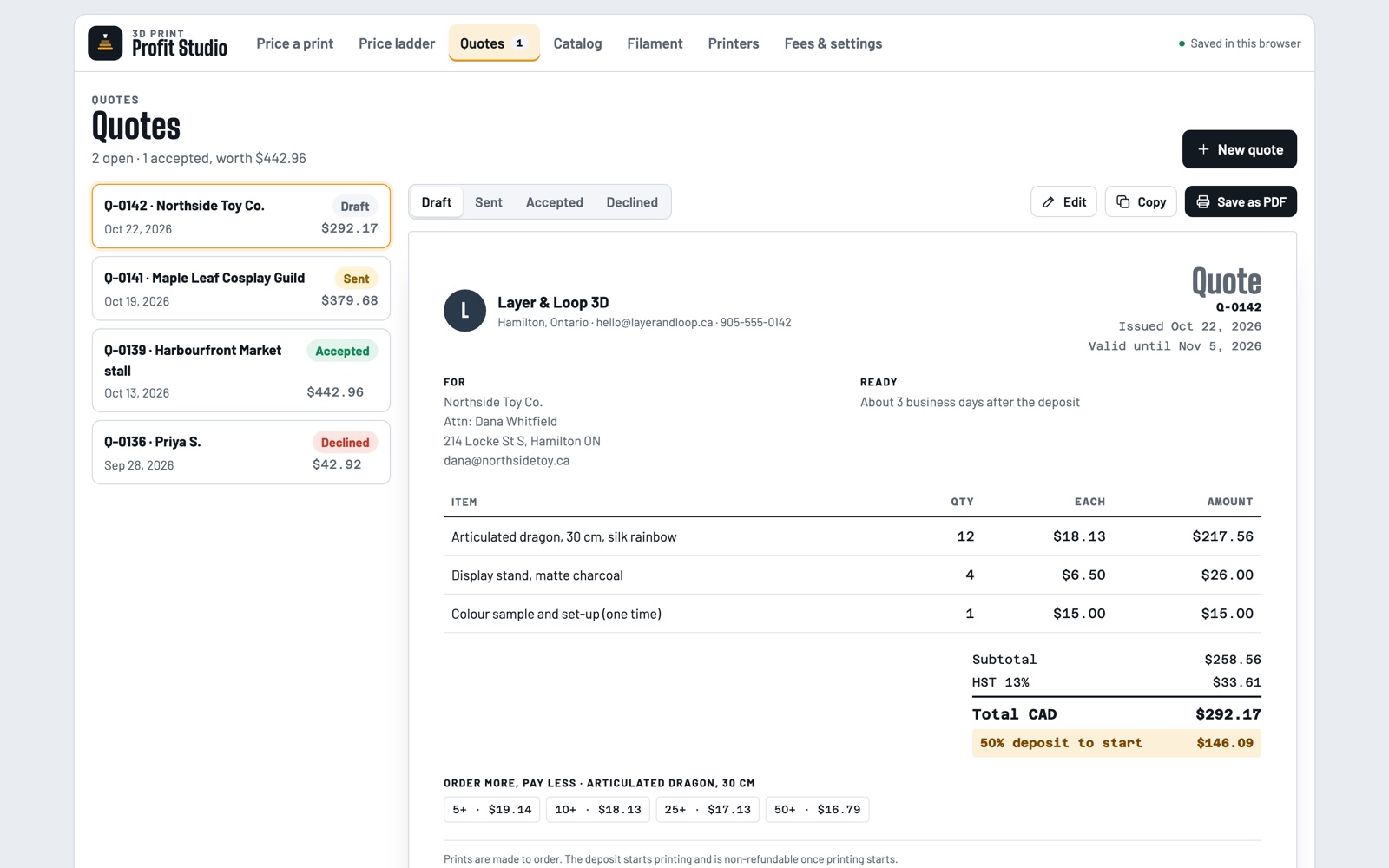
Task: Click the 10+ · $18.13 price tier
Action: click(x=598, y=810)
